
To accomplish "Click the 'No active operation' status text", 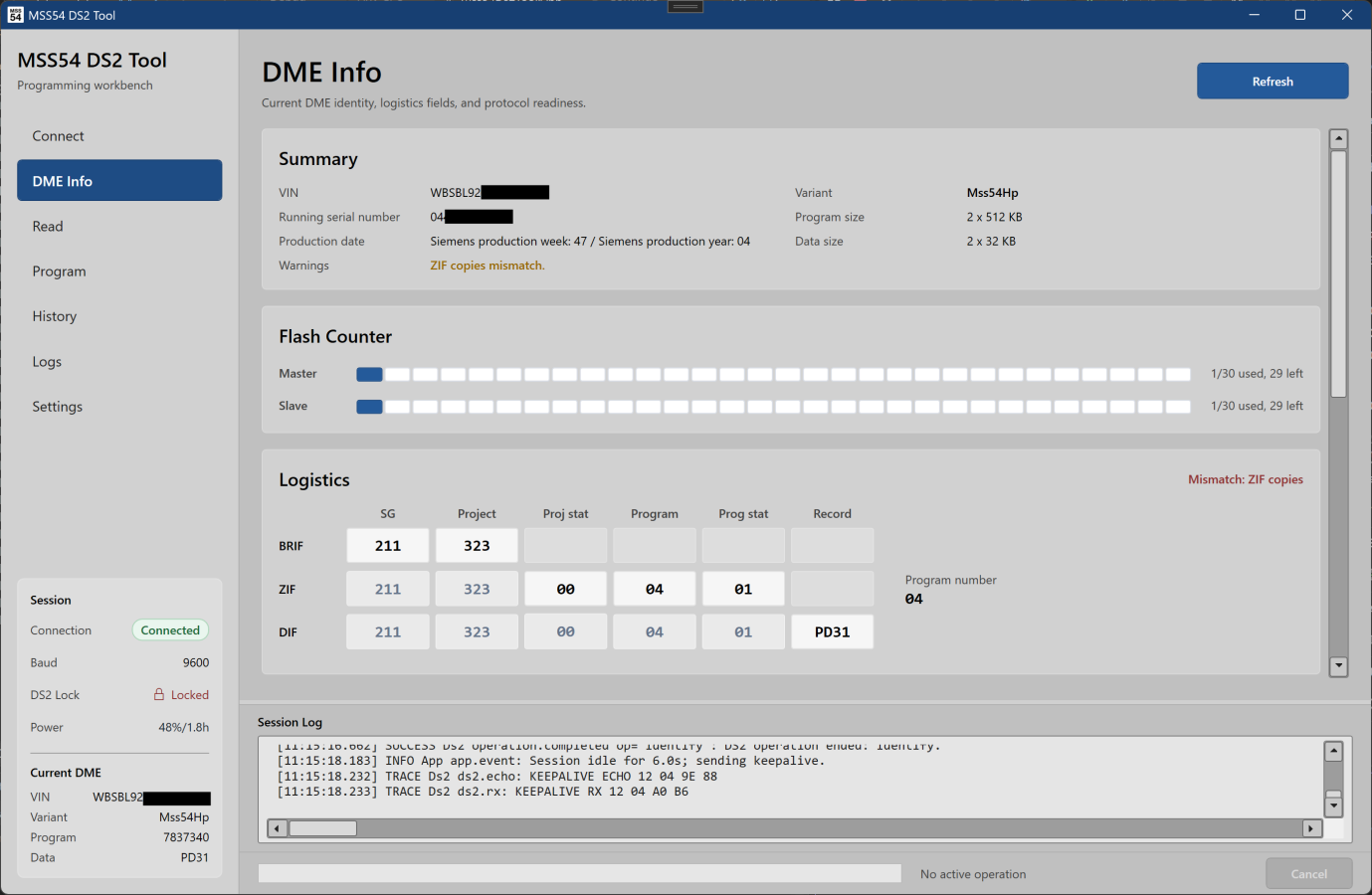I will click(x=973, y=874).
